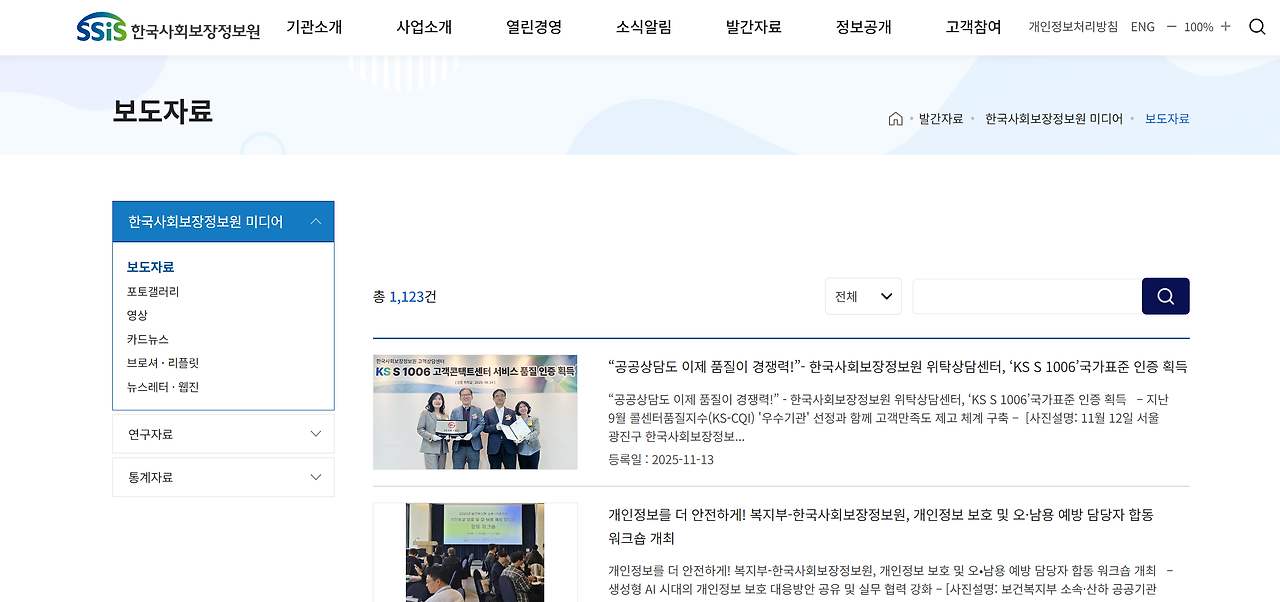Go to home via breadcrumb house icon
This screenshot has width=1280, height=602.
(x=895, y=118)
